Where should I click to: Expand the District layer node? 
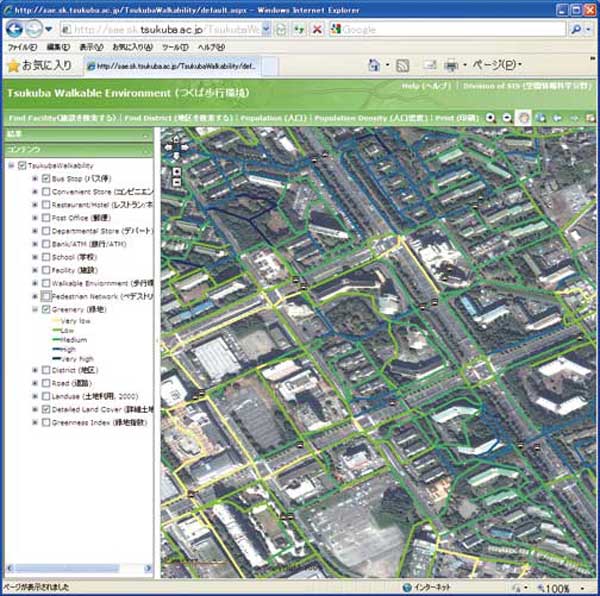coord(35,370)
